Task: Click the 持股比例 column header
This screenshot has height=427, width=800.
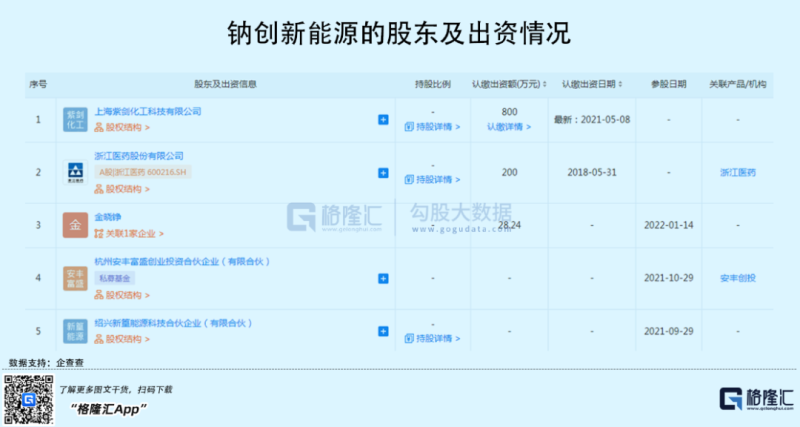Action: pos(433,84)
